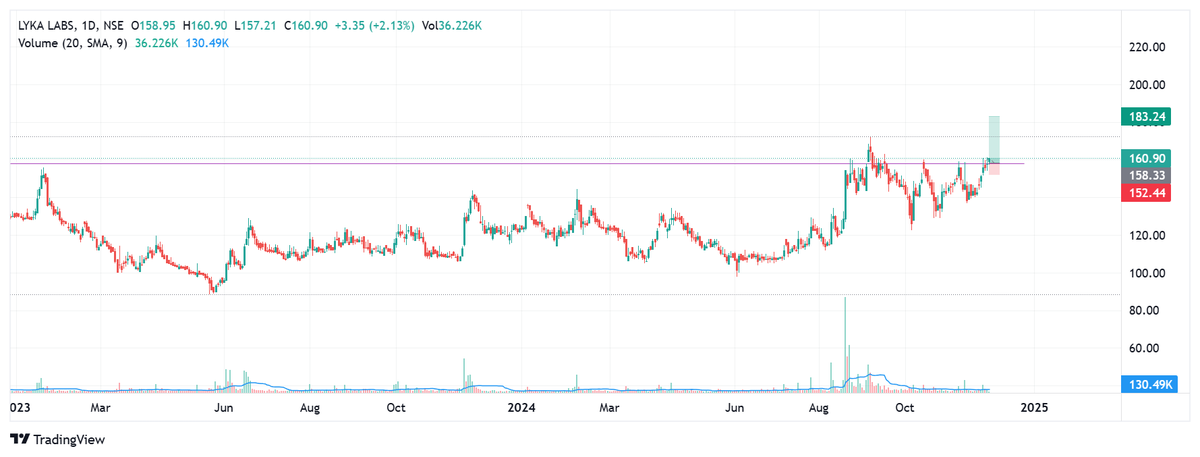Click the Jun 2023 time axis label
The width and height of the screenshot is (1200, 457).
point(224,408)
